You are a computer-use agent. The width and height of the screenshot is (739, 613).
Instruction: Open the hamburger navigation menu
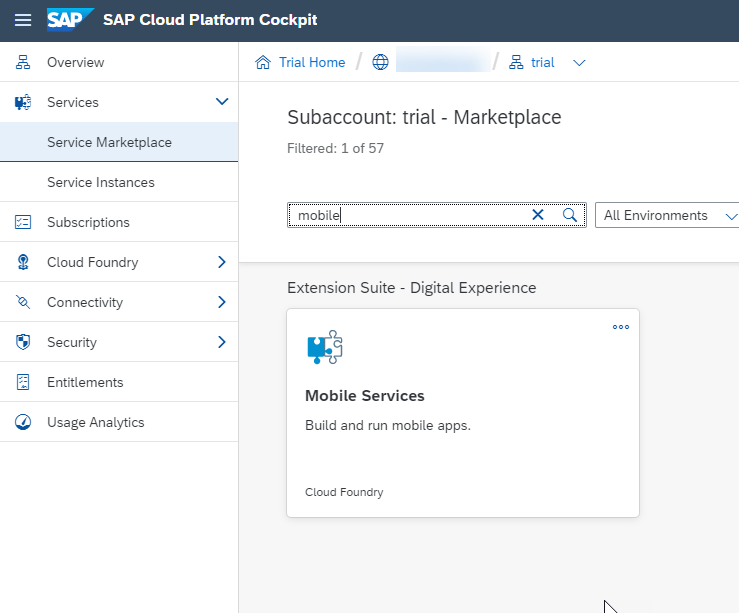pos(23,20)
